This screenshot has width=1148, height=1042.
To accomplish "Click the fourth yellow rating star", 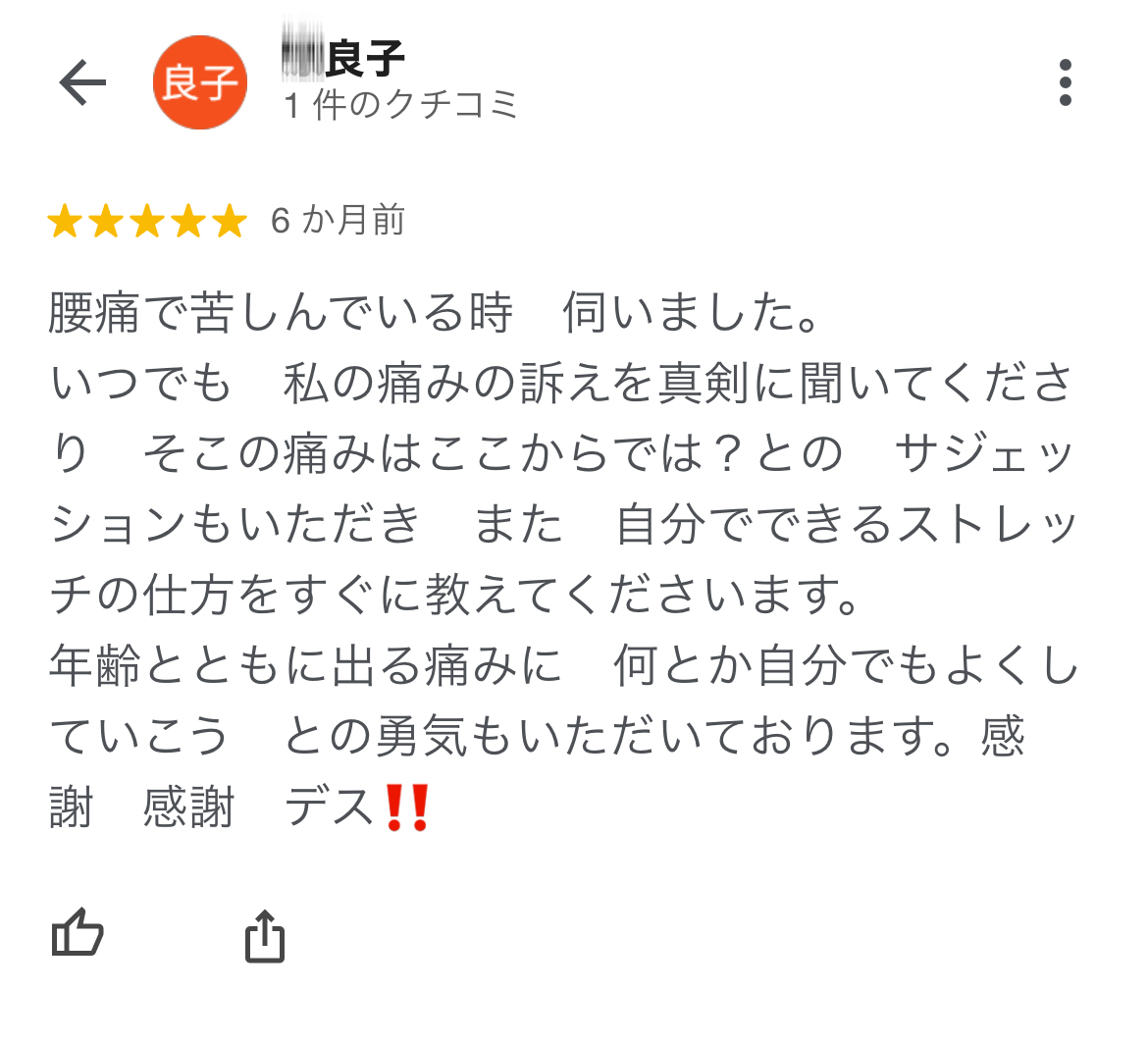I will pos(188,221).
